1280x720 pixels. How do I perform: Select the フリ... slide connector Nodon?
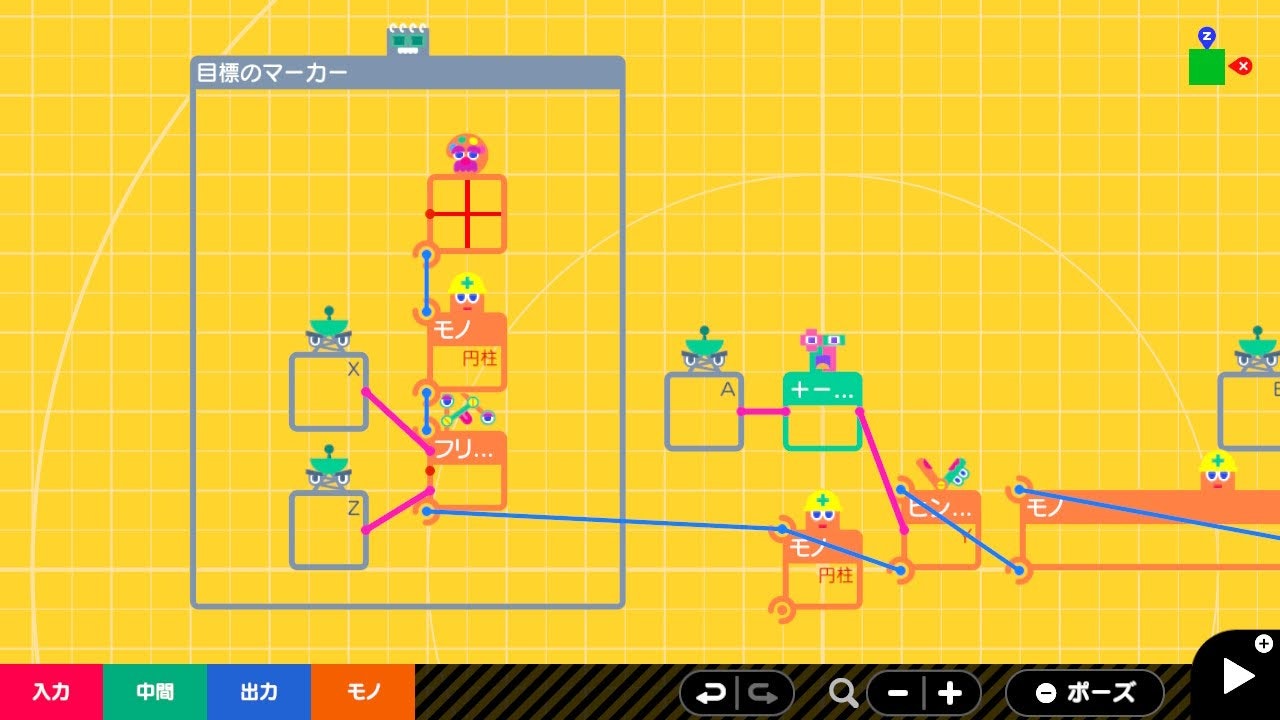467,470
